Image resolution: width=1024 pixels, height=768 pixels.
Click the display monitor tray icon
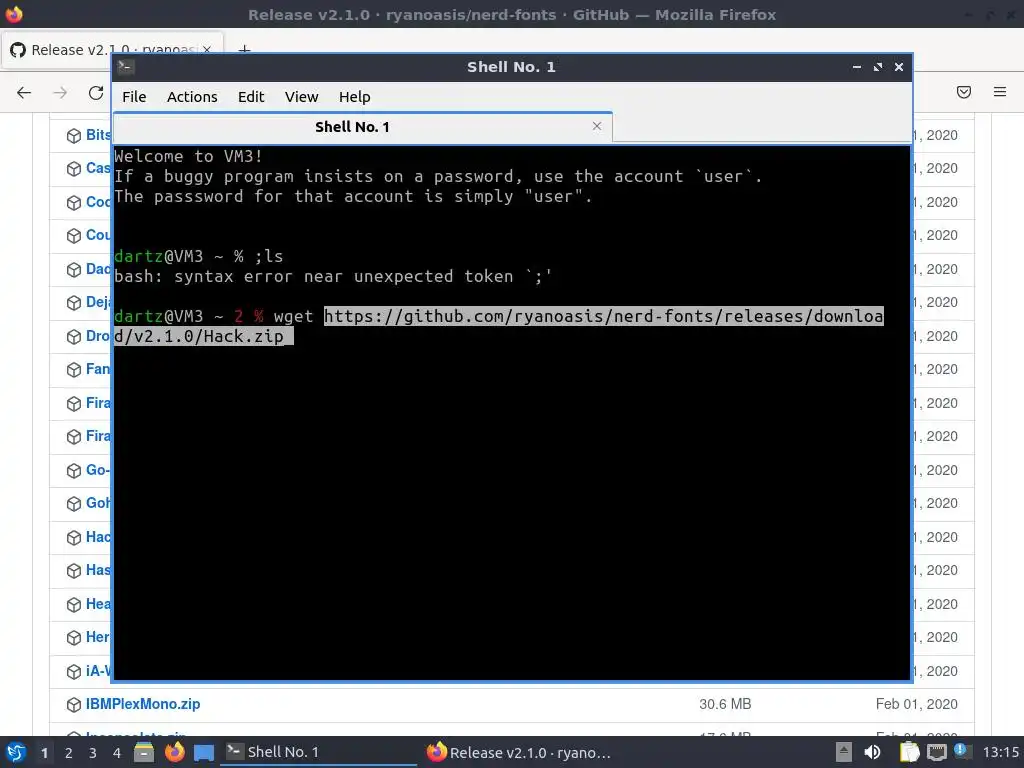point(936,752)
